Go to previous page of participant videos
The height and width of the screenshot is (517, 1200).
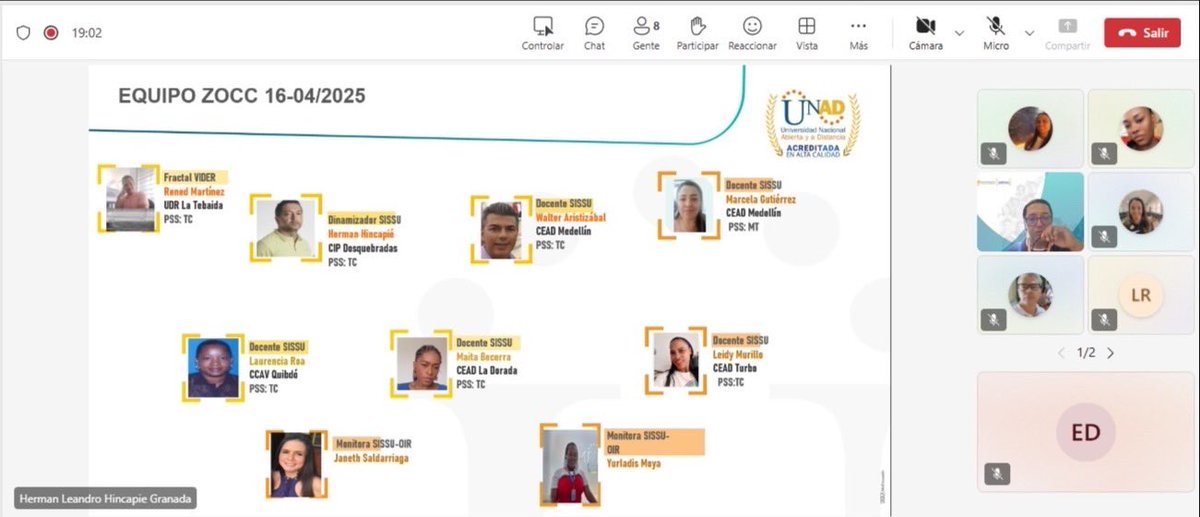point(1062,353)
